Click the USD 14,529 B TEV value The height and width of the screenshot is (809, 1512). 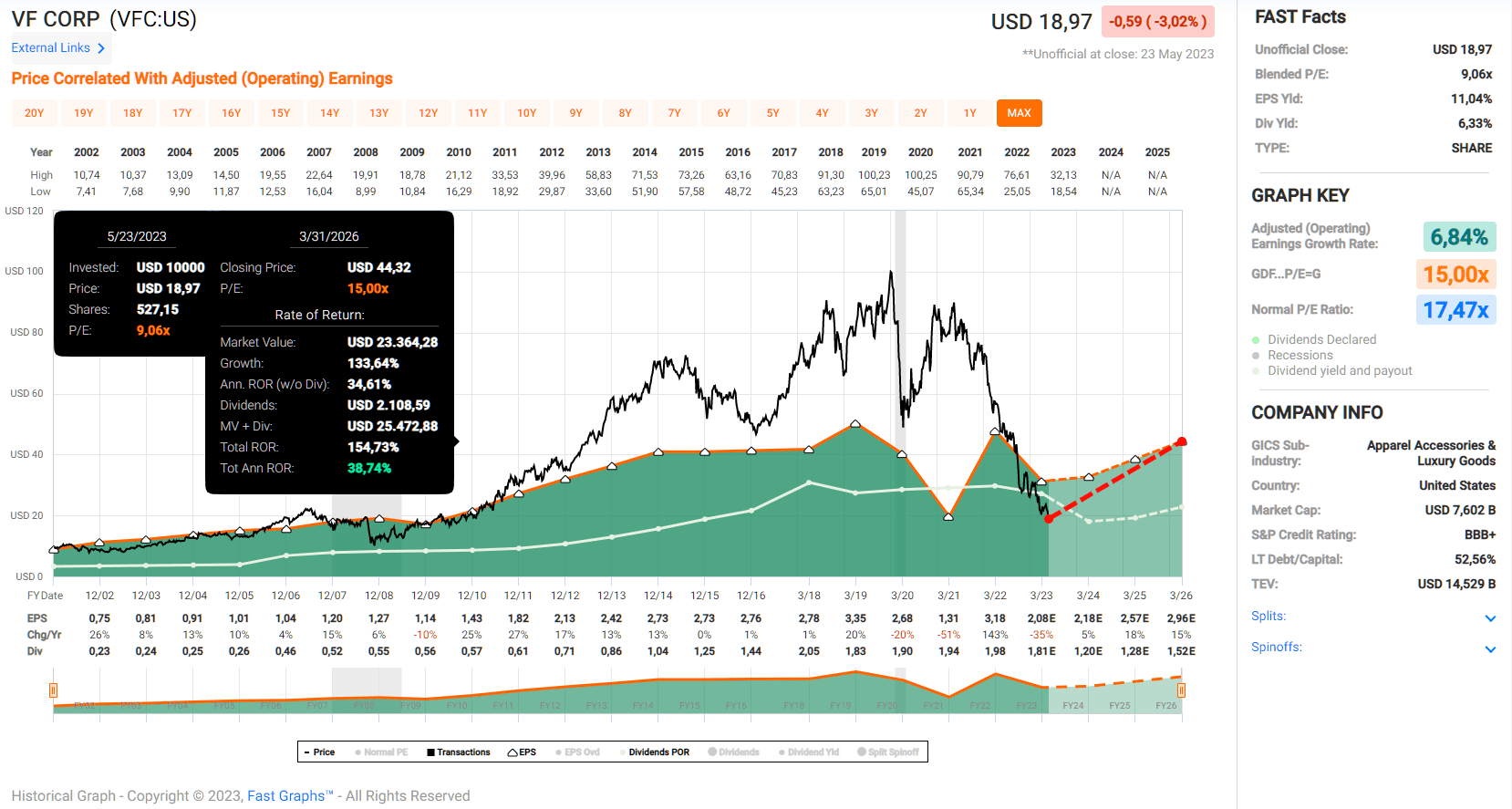coord(1456,584)
